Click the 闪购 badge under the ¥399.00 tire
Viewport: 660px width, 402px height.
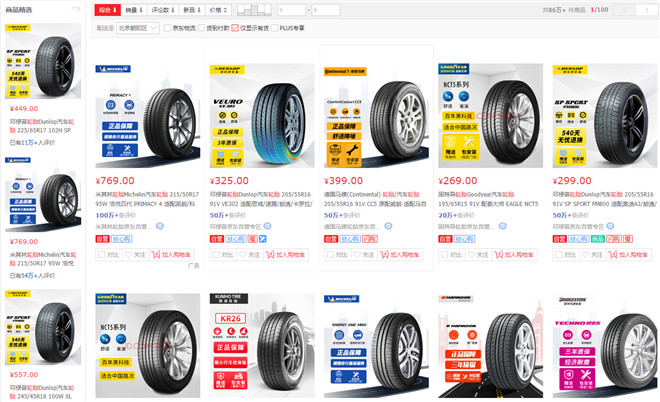coord(370,239)
